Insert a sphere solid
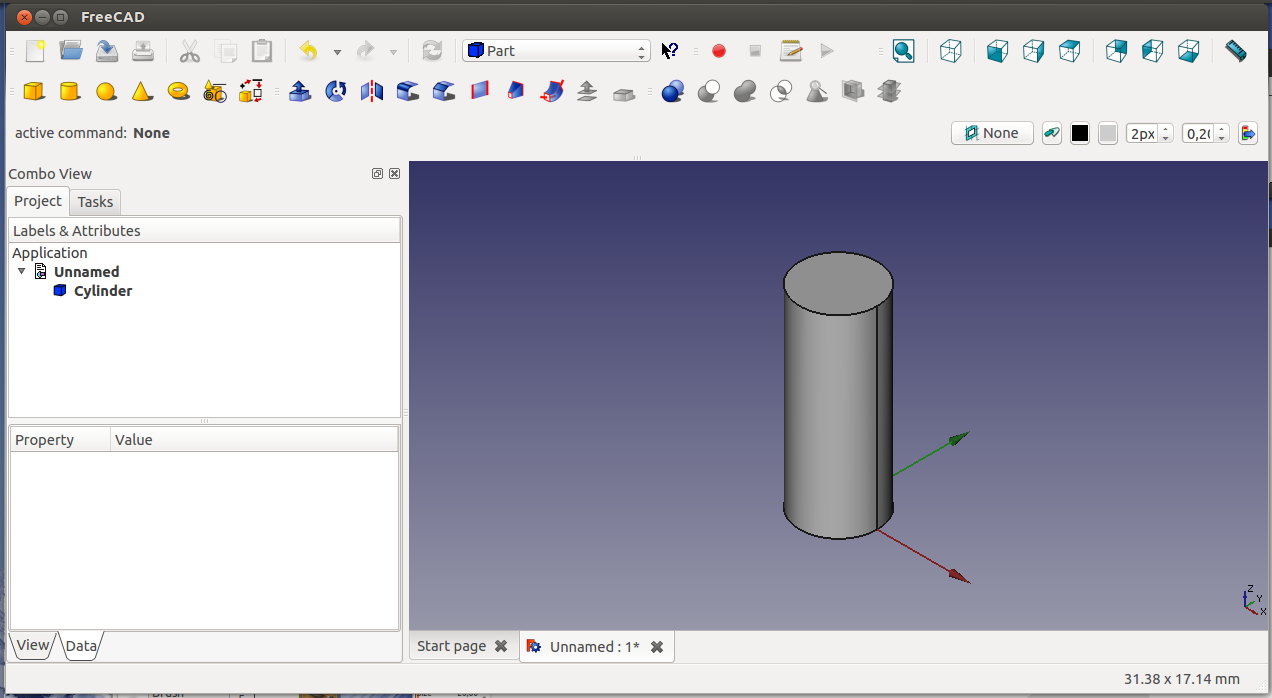The width and height of the screenshot is (1272, 698). [x=106, y=92]
